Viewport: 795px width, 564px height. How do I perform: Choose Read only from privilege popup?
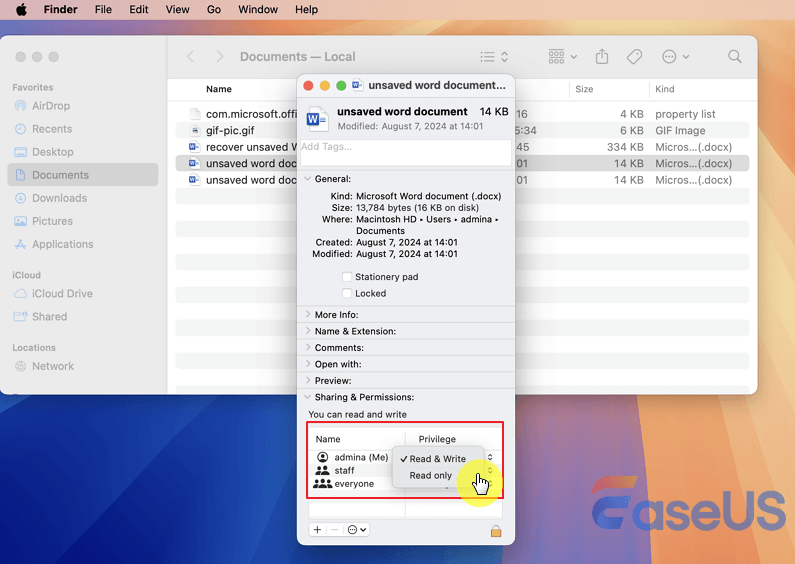[x=431, y=476]
